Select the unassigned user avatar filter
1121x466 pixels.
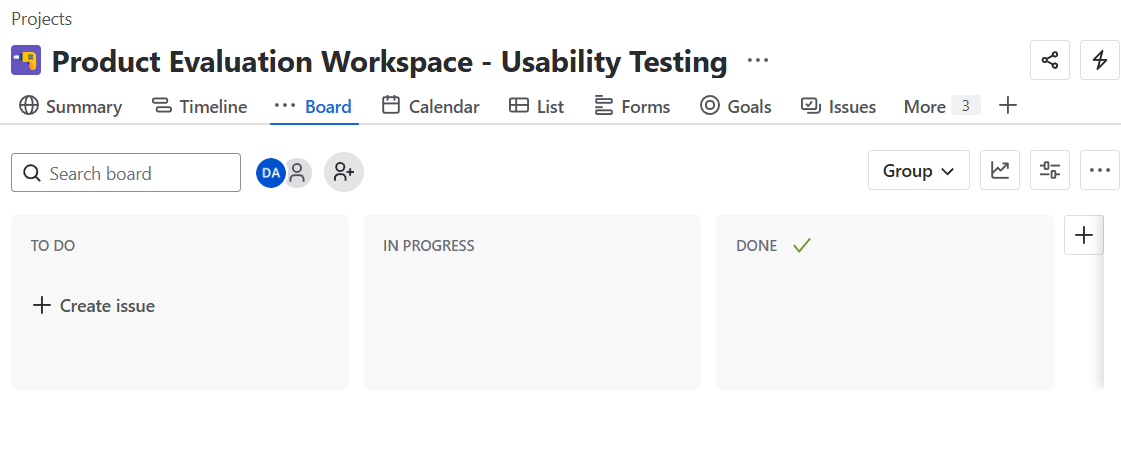(x=297, y=173)
